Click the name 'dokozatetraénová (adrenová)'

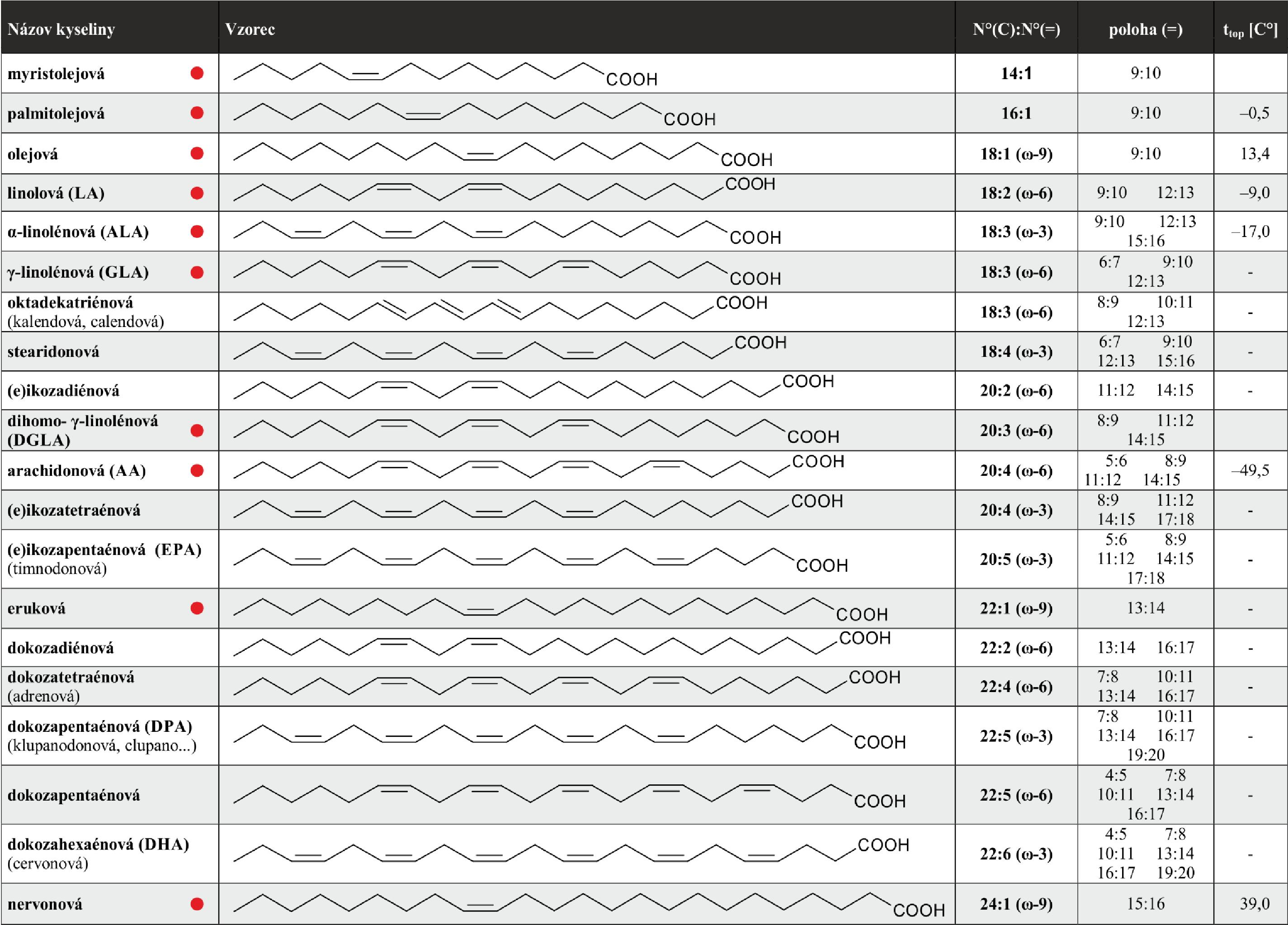click(71, 686)
